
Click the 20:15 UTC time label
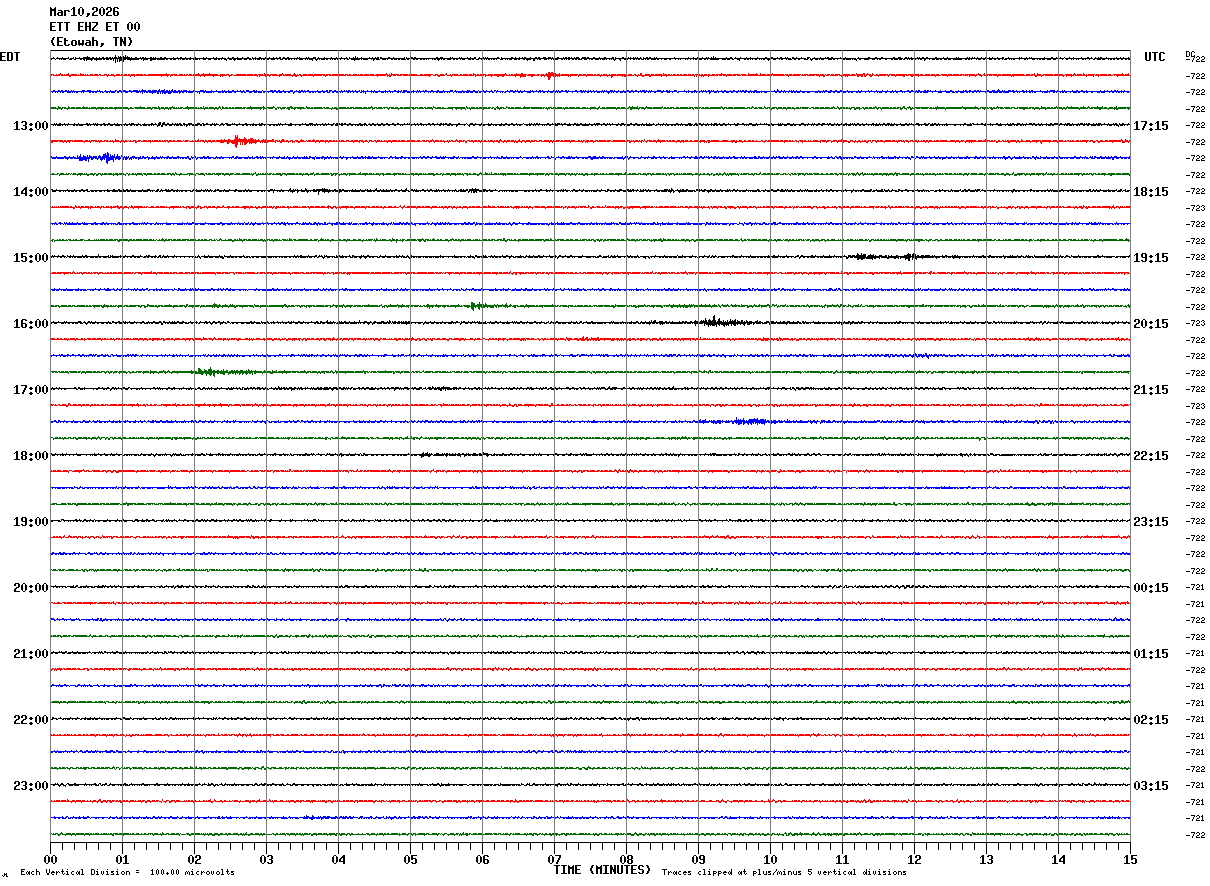pyautogui.click(x=1151, y=324)
